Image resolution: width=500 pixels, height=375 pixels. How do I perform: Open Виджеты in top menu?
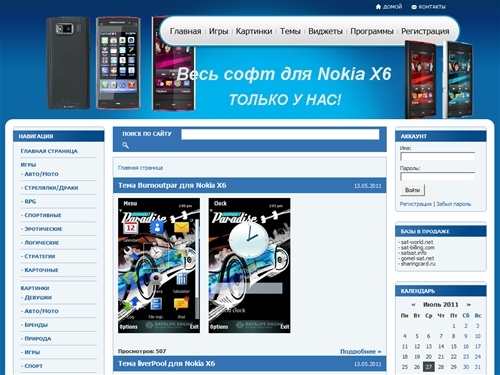(x=325, y=31)
